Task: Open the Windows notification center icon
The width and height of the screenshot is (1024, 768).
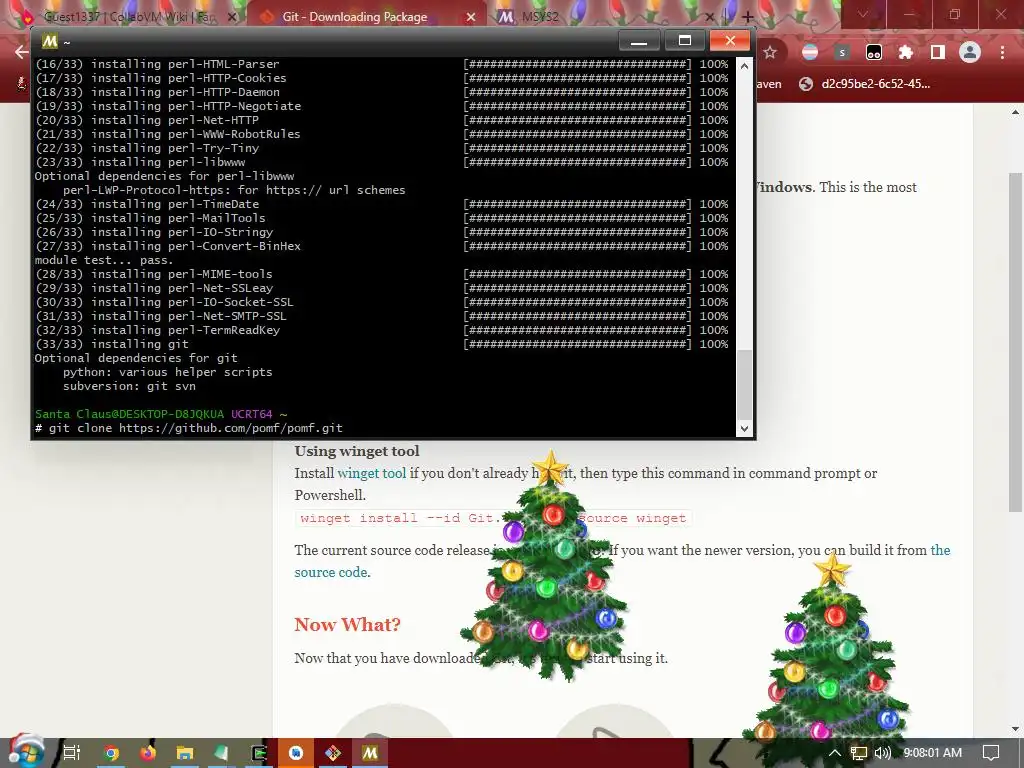Action: point(991,753)
